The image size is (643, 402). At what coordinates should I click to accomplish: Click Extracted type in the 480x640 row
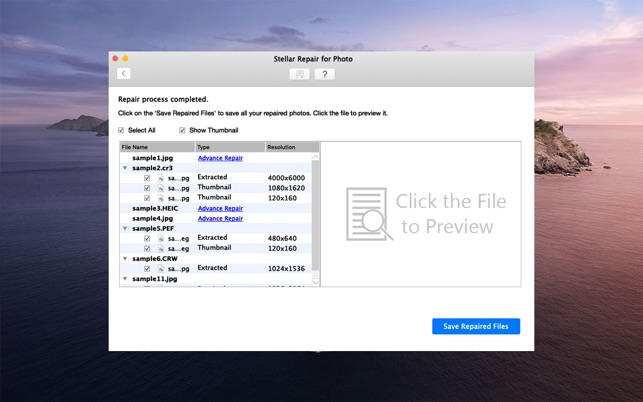212,238
